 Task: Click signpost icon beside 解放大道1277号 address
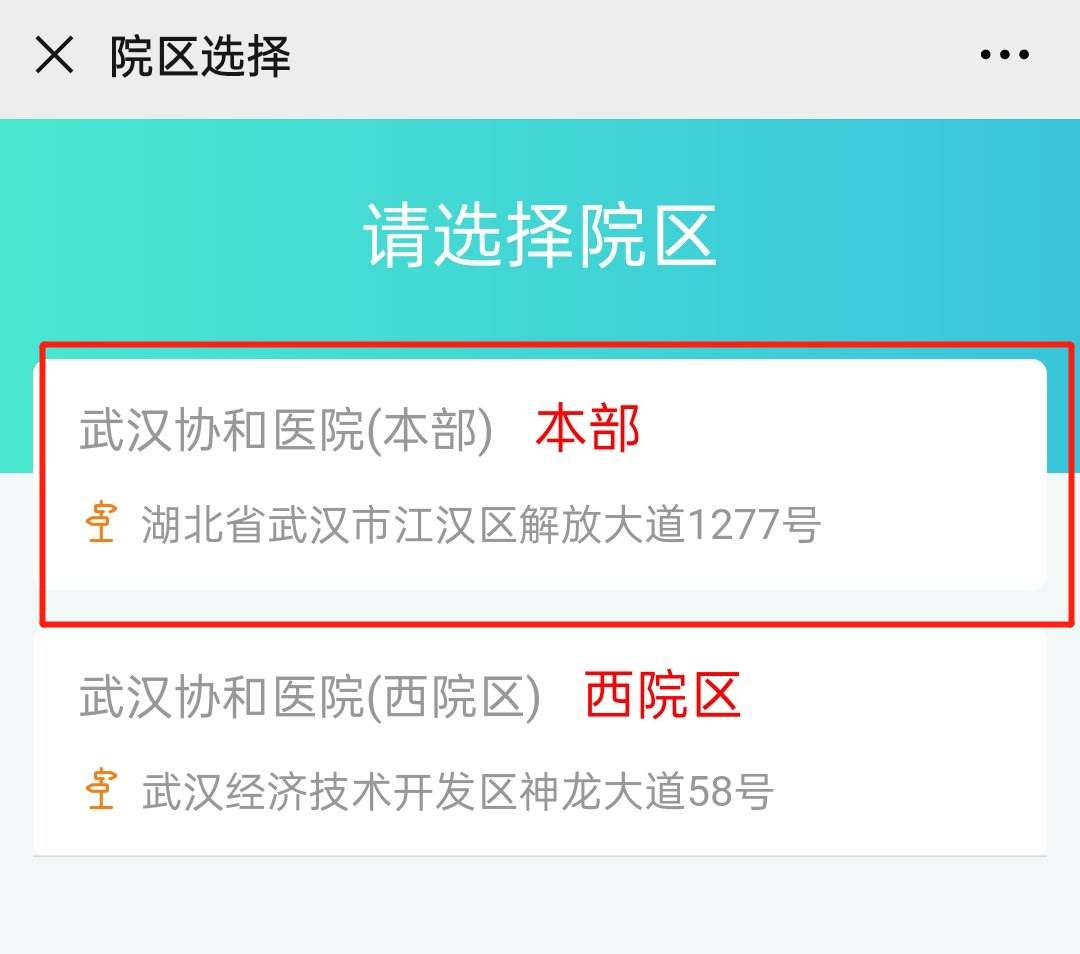[x=101, y=524]
